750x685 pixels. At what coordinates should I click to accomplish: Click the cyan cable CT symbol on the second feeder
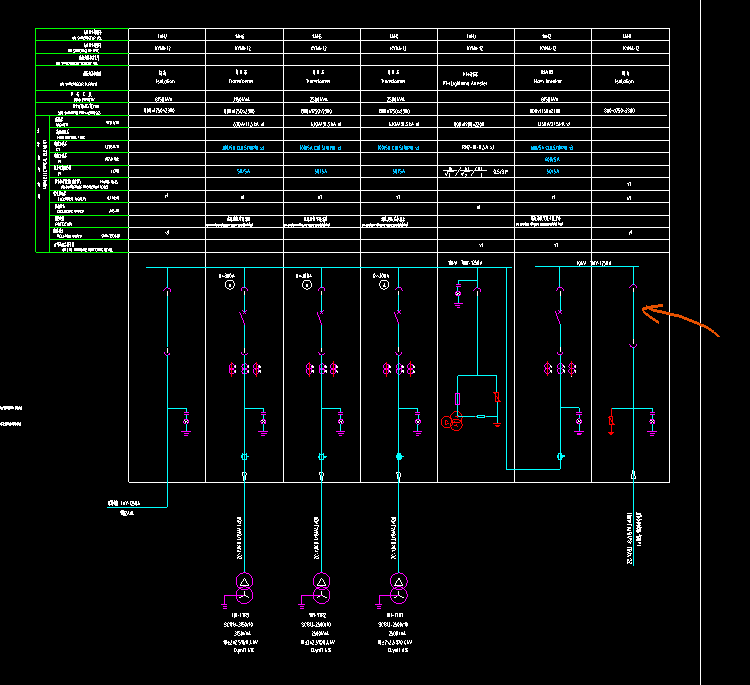245,457
